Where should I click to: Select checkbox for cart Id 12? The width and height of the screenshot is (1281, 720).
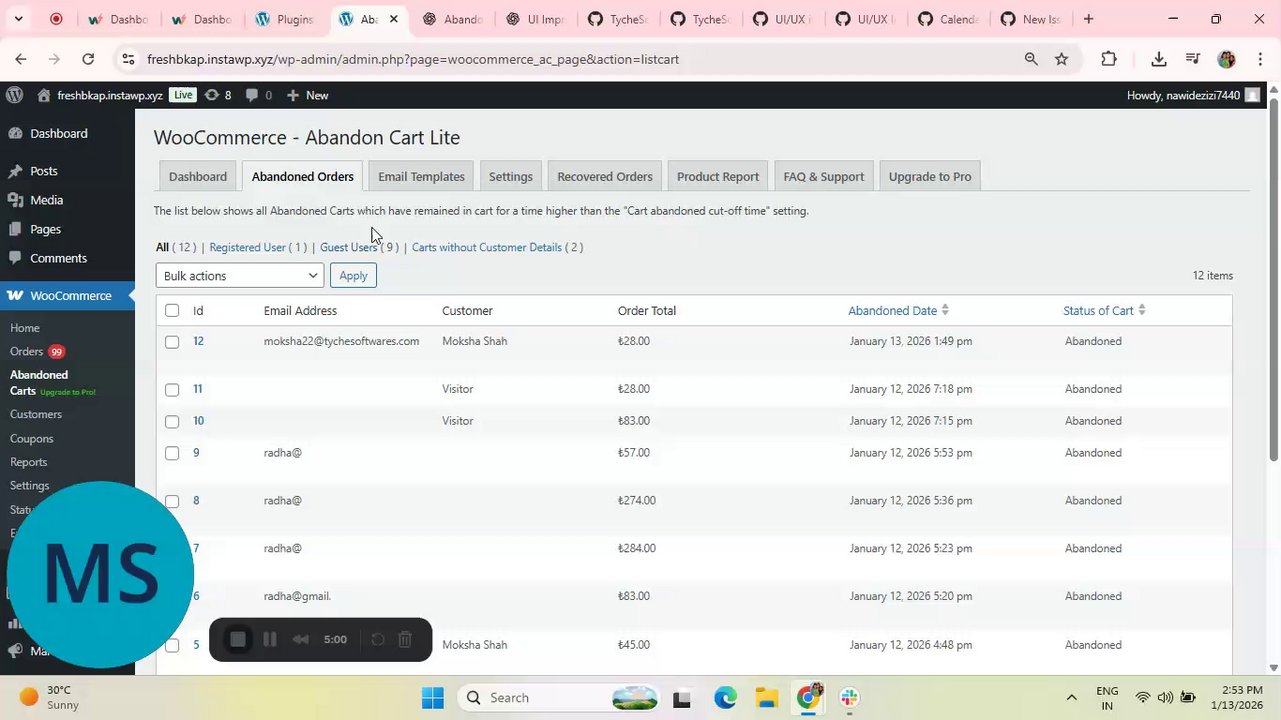point(172,342)
